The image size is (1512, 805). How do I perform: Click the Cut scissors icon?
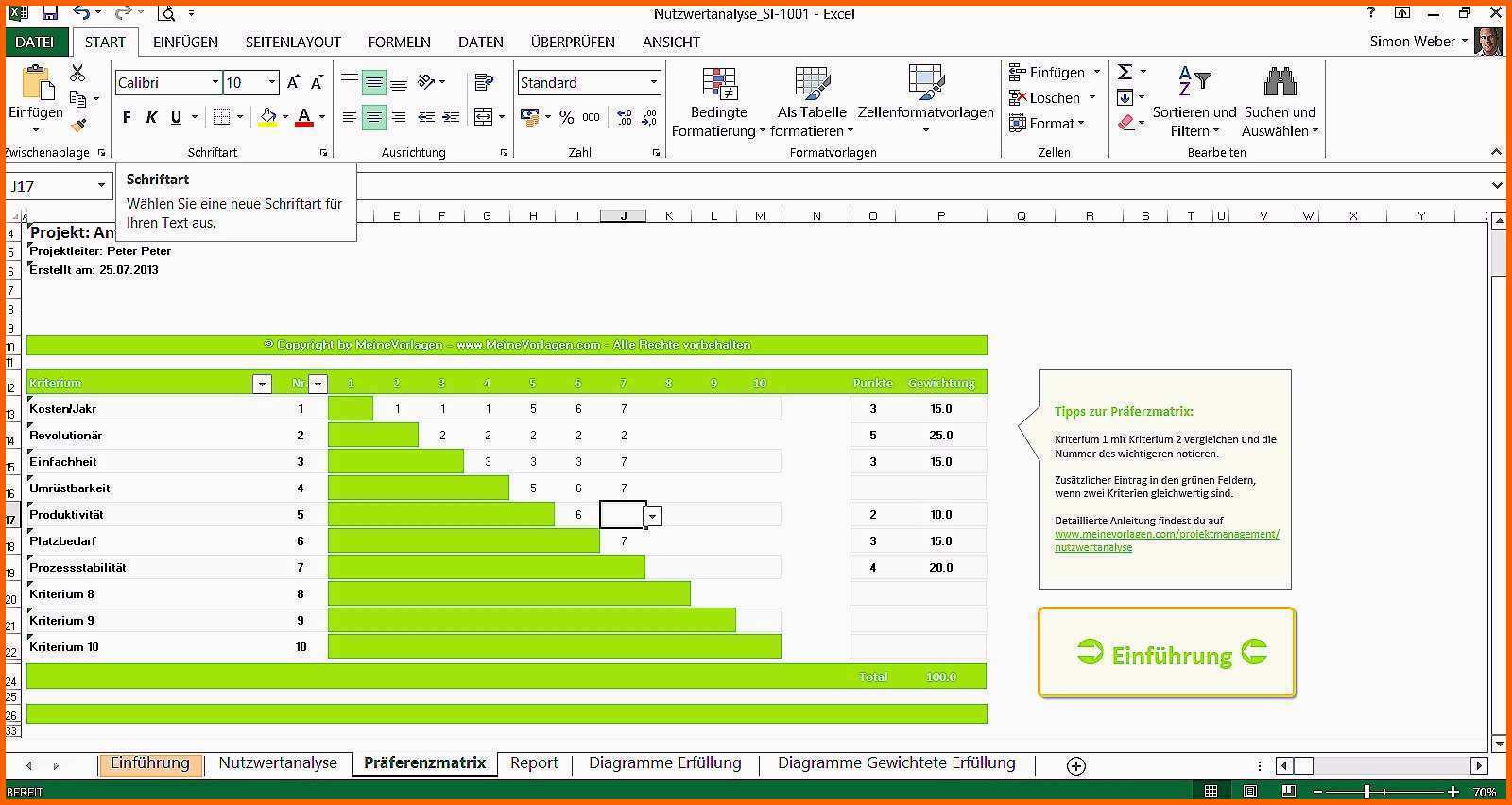click(x=77, y=73)
